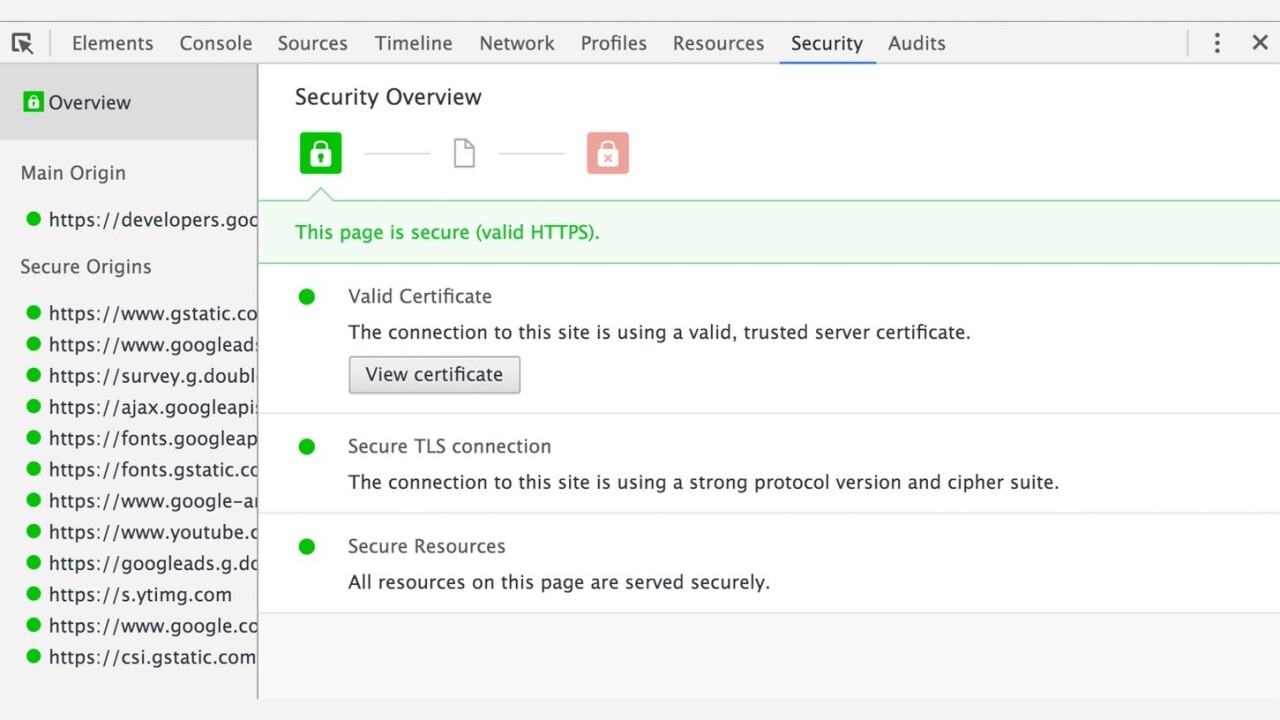The image size is (1280, 720).
Task: Open the Console tab
Action: pos(215,43)
